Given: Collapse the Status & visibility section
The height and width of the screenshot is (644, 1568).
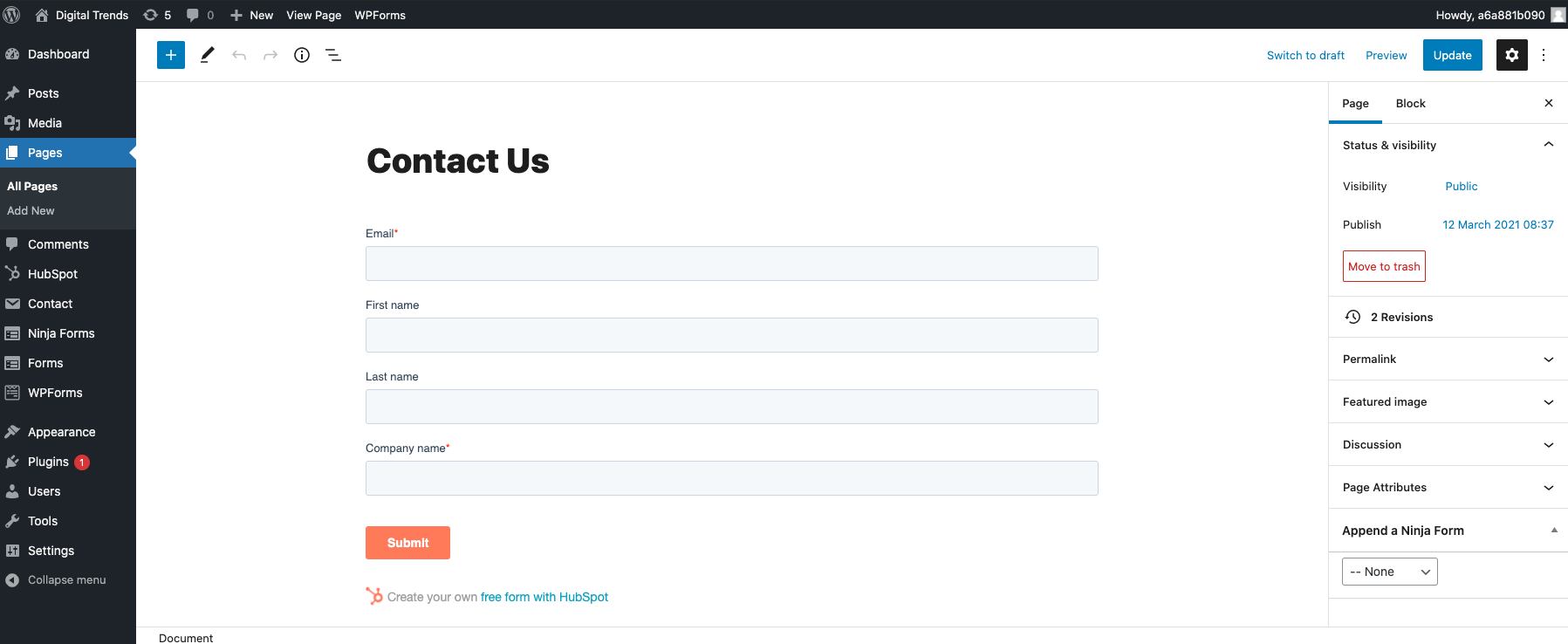Looking at the screenshot, I should pos(1448,145).
